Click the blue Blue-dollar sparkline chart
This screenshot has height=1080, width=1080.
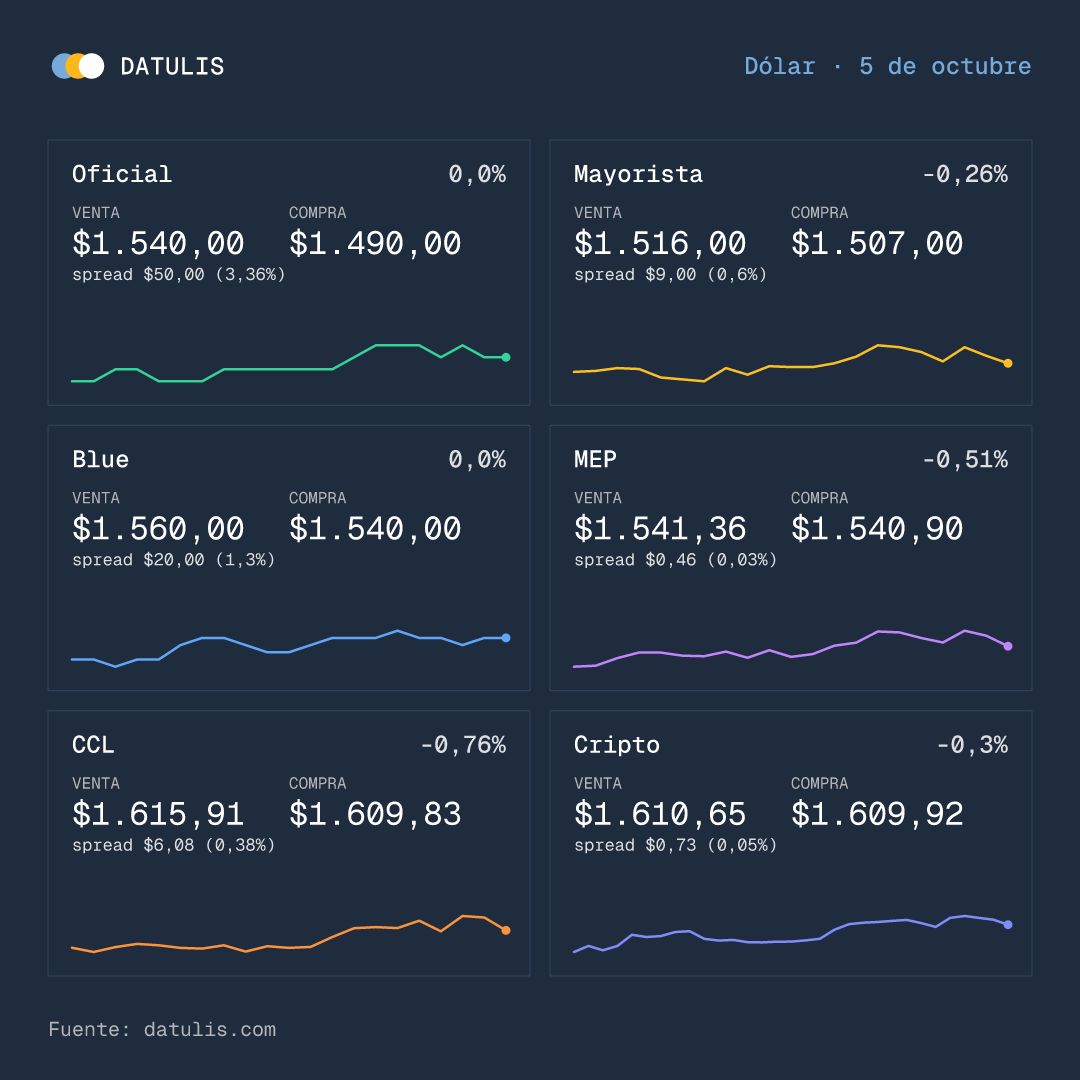coord(289,648)
